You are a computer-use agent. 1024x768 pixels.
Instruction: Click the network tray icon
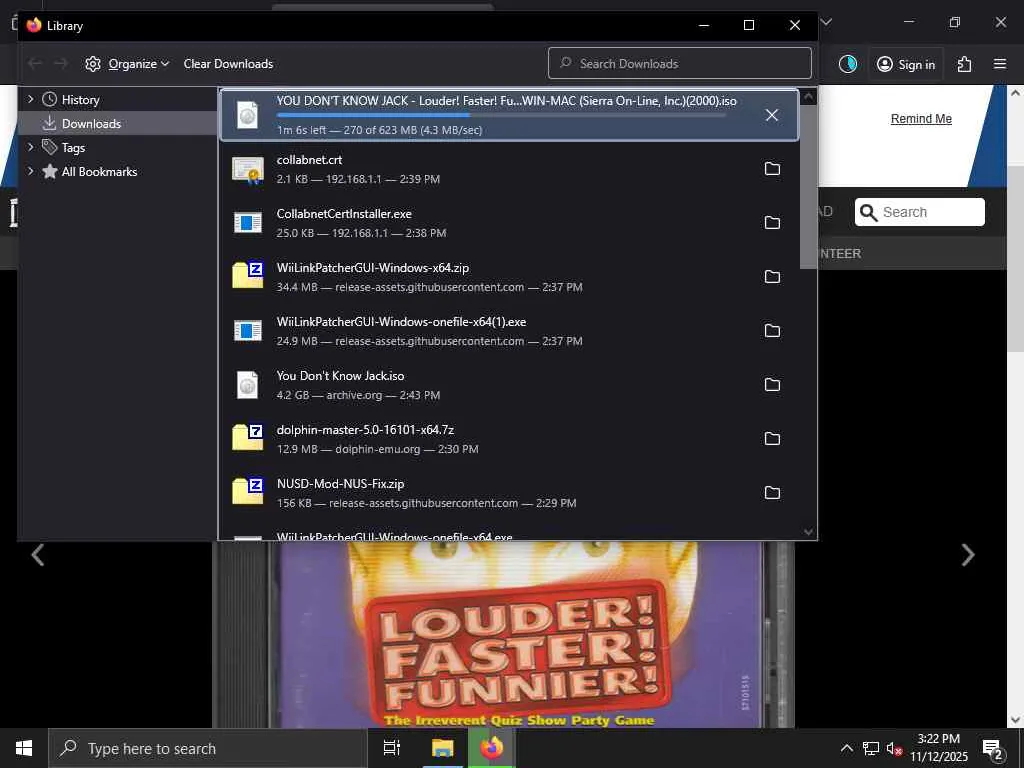tap(871, 749)
